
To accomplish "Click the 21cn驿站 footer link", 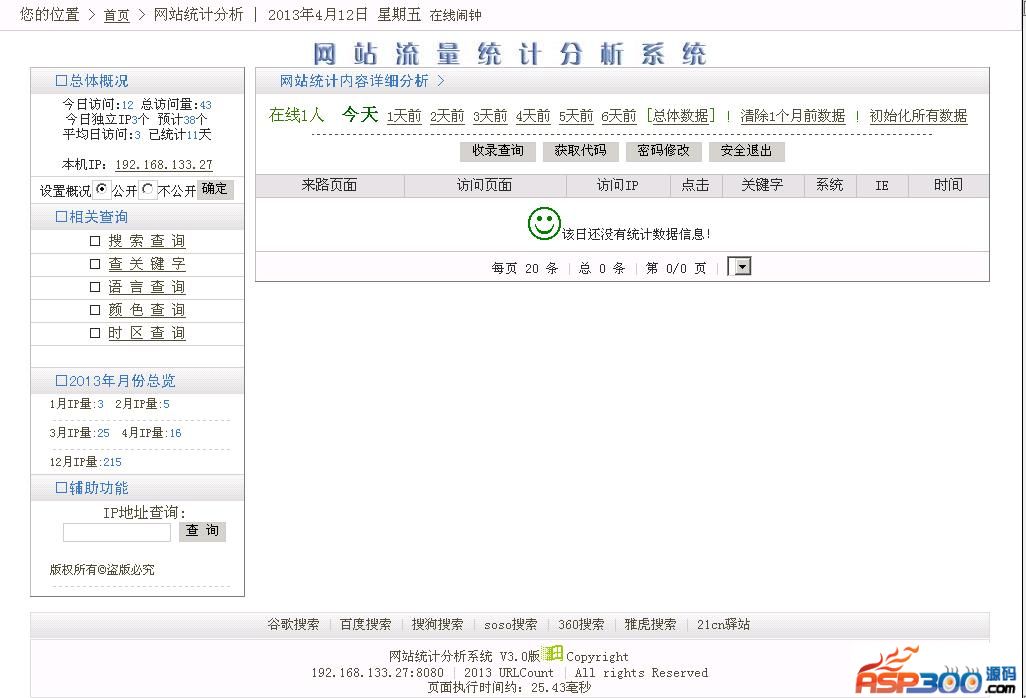I will [723, 625].
